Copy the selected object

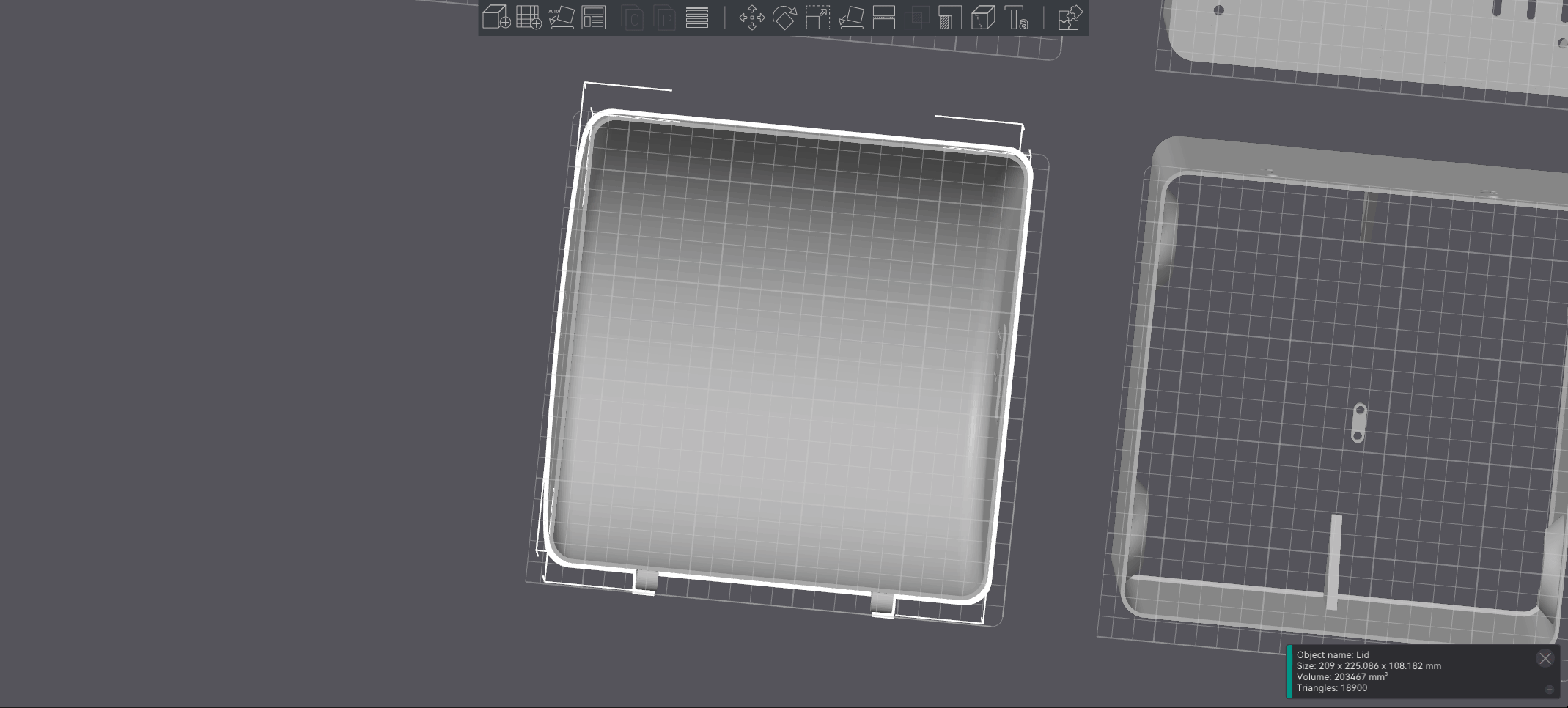click(x=630, y=18)
